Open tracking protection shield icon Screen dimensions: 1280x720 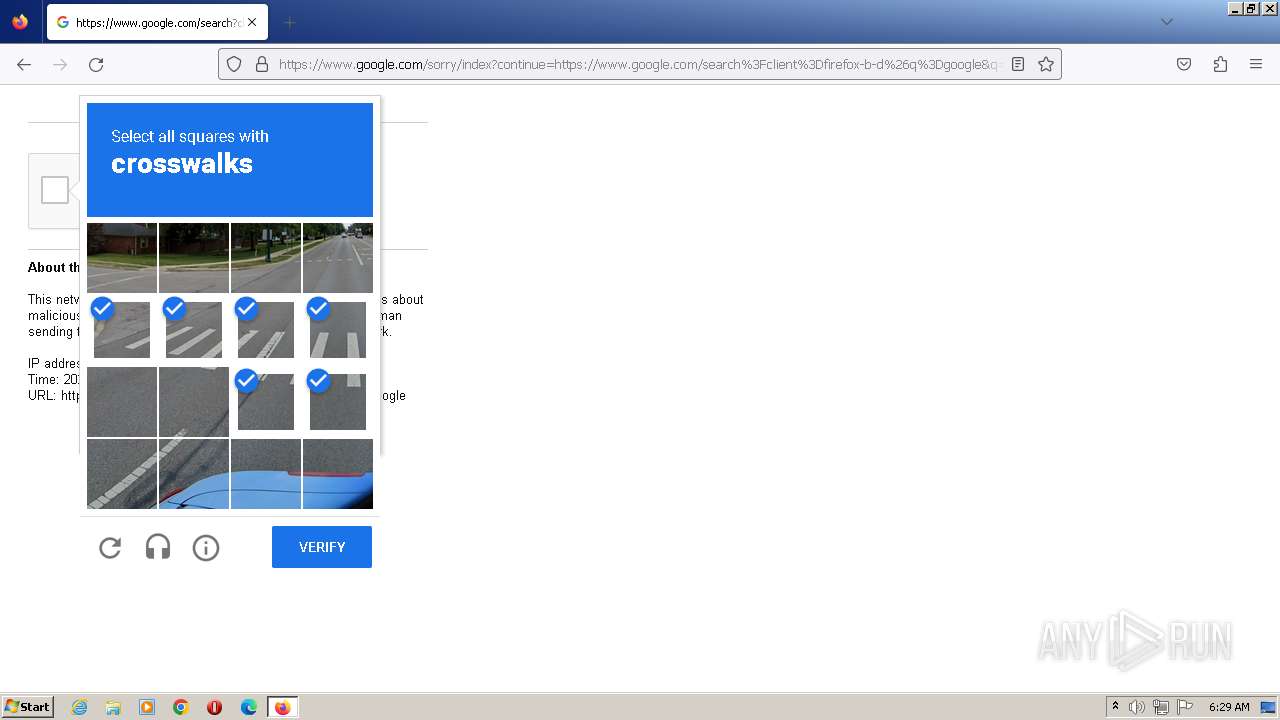pyautogui.click(x=234, y=64)
